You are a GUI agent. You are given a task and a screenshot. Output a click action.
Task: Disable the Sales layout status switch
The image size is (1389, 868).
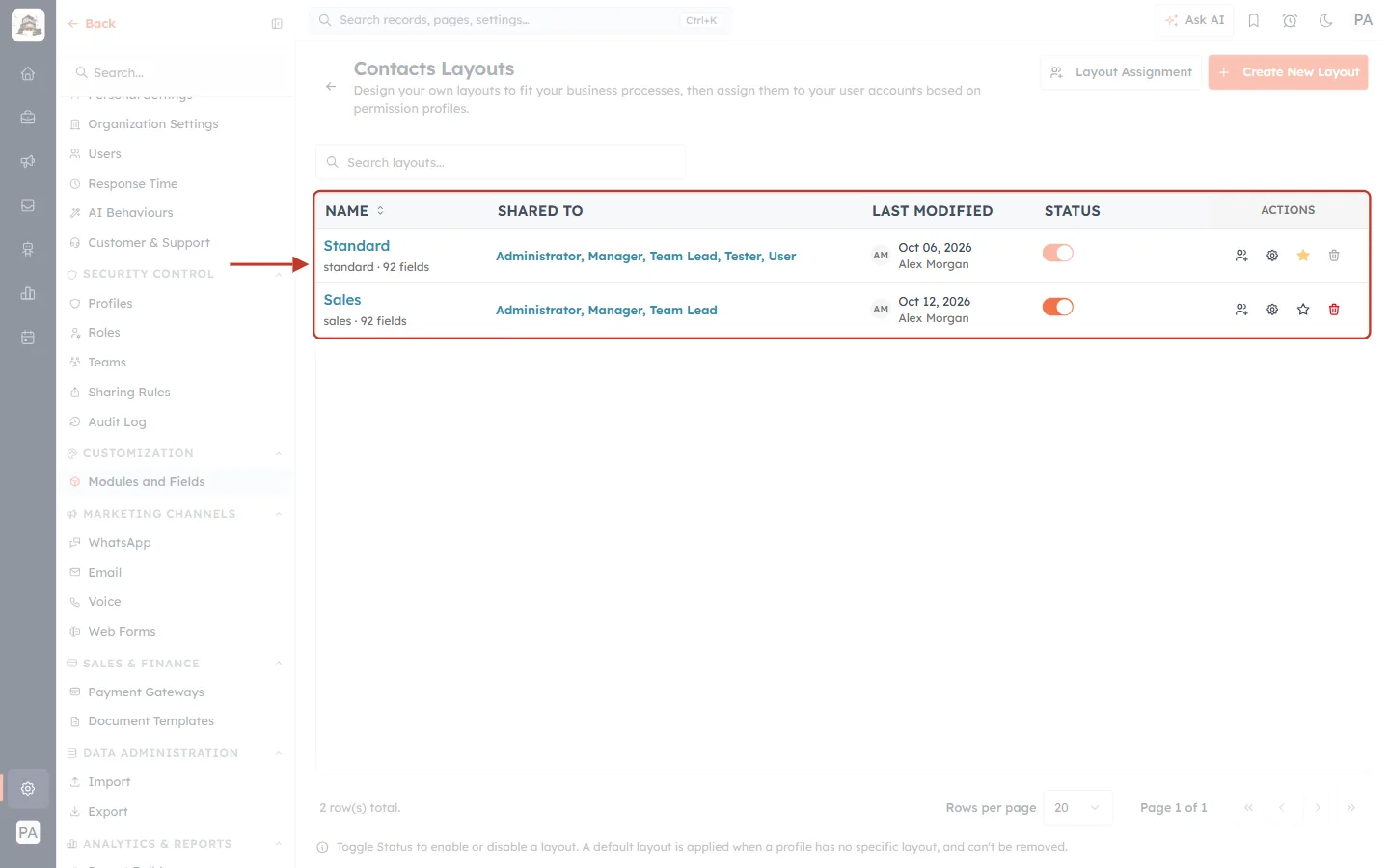(1058, 307)
